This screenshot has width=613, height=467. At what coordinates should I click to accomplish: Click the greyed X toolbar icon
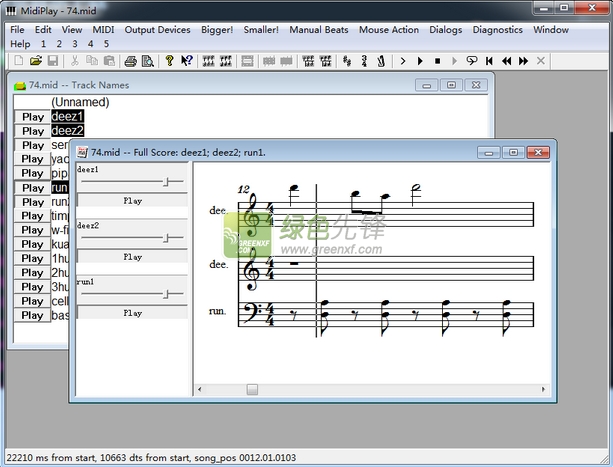pyautogui.click(x=541, y=61)
